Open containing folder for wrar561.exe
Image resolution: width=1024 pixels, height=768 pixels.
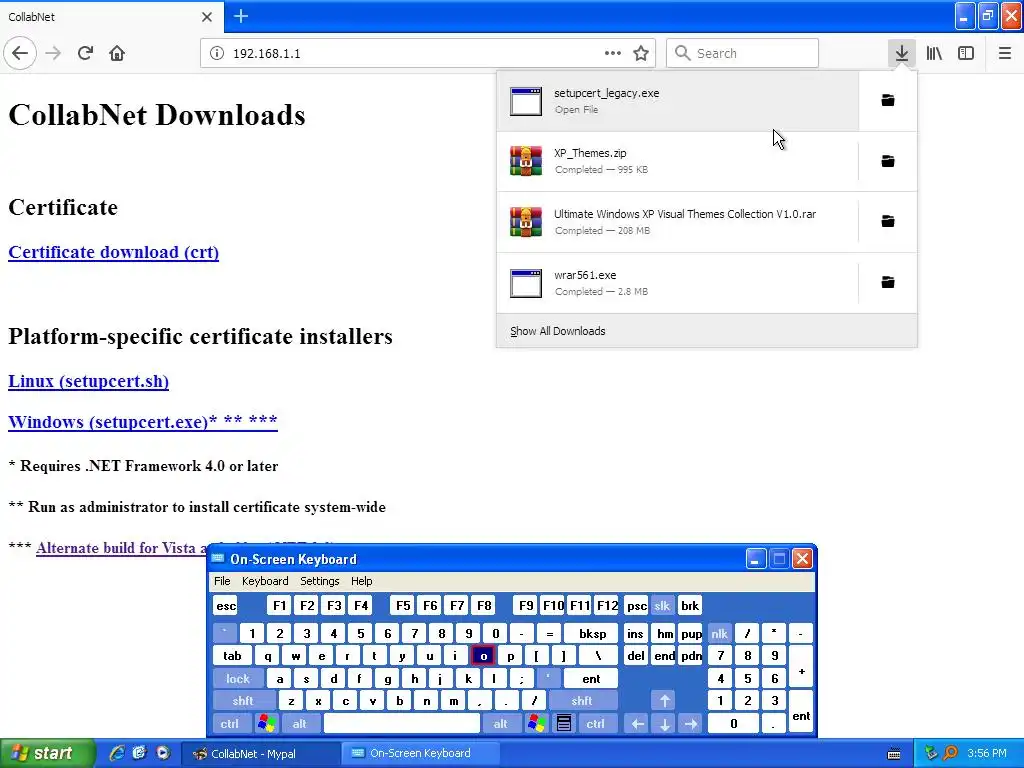(x=888, y=282)
